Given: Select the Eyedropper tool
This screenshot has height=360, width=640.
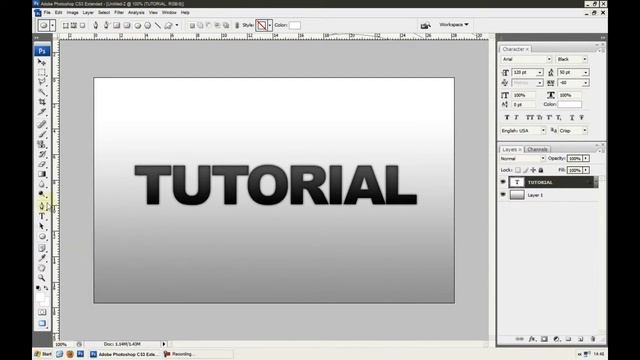Looking at the screenshot, I should click(x=42, y=258).
